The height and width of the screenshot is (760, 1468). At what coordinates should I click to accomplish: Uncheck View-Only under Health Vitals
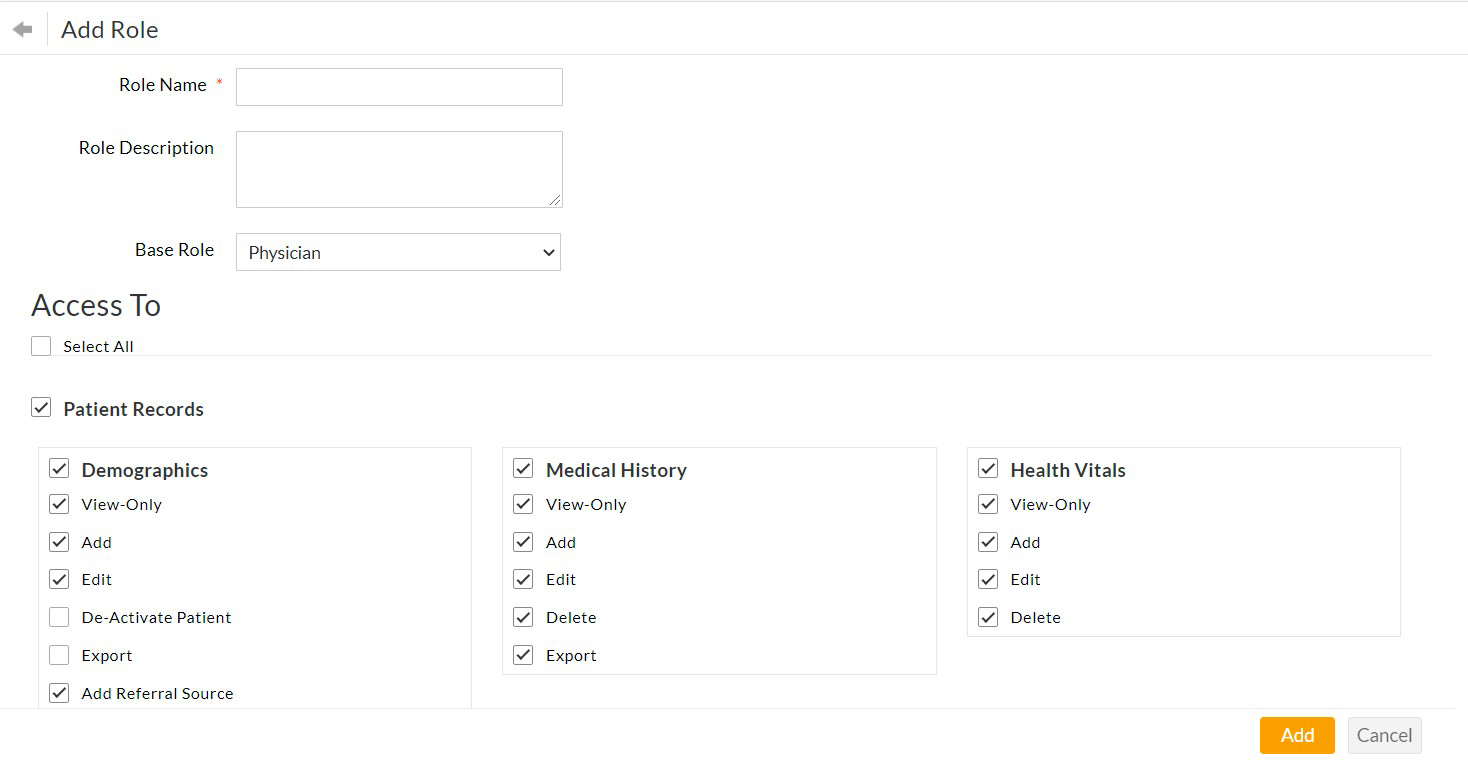(988, 504)
